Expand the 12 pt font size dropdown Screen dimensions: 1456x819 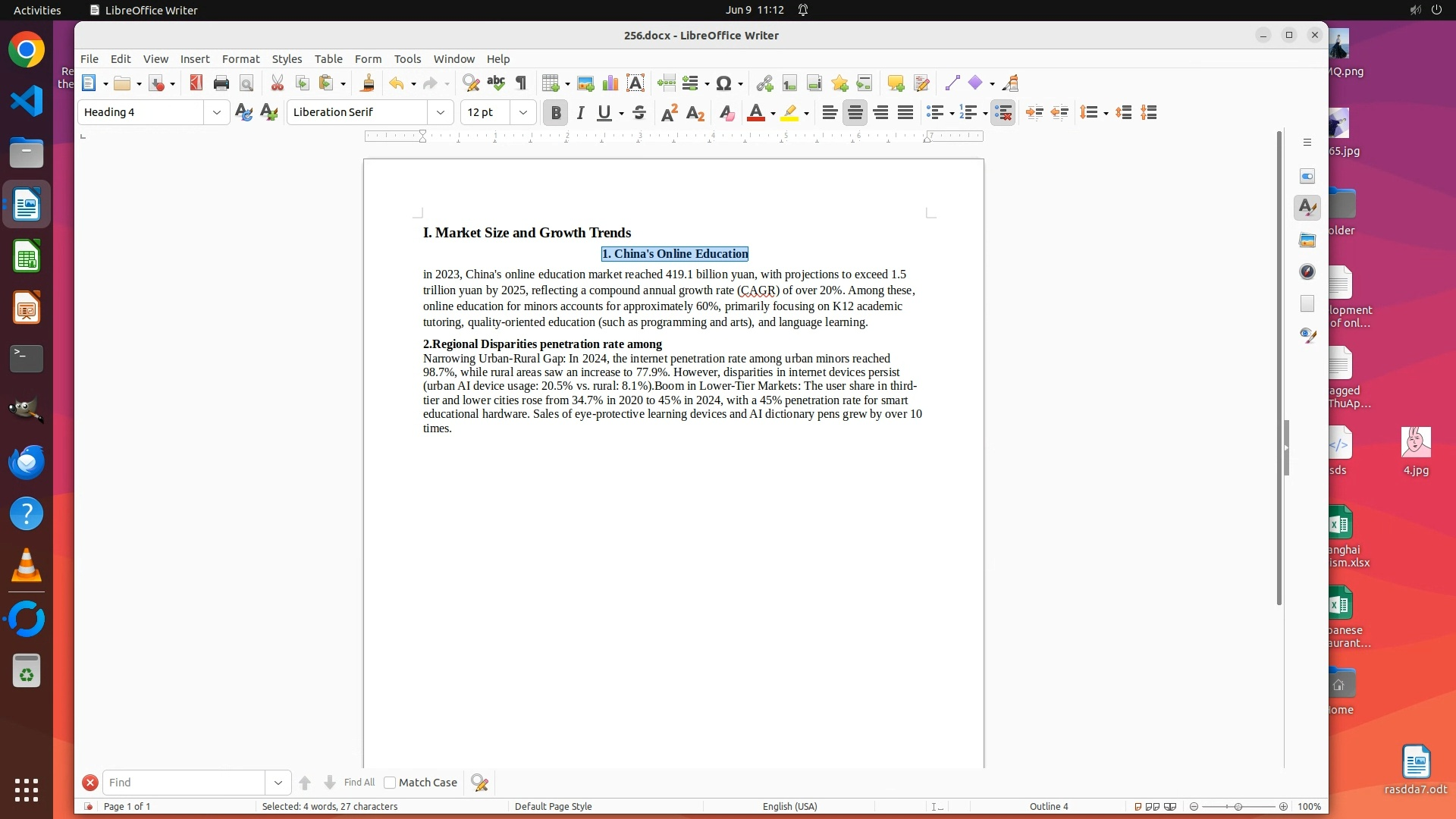(x=522, y=112)
